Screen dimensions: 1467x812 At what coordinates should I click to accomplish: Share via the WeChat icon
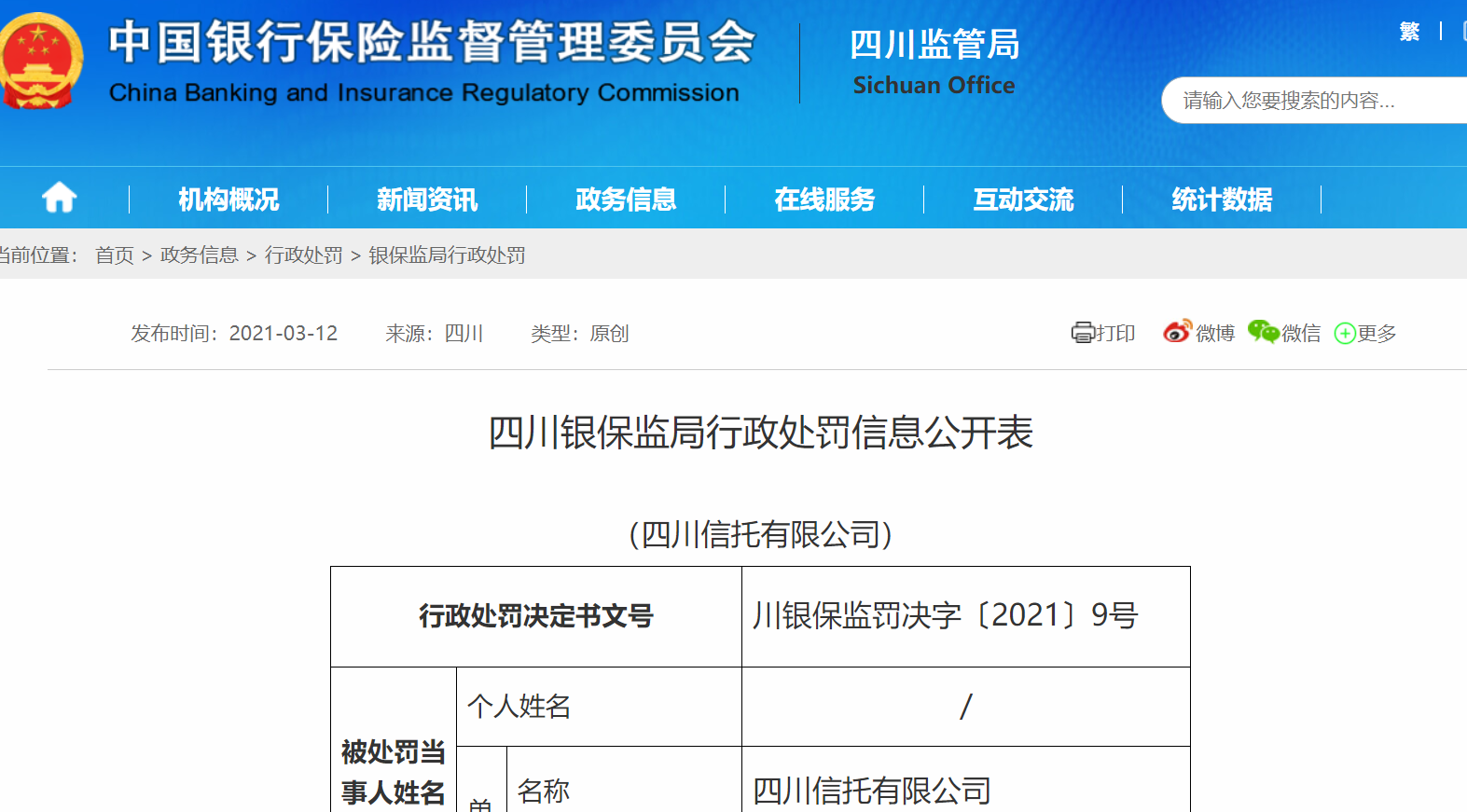click(x=1264, y=332)
